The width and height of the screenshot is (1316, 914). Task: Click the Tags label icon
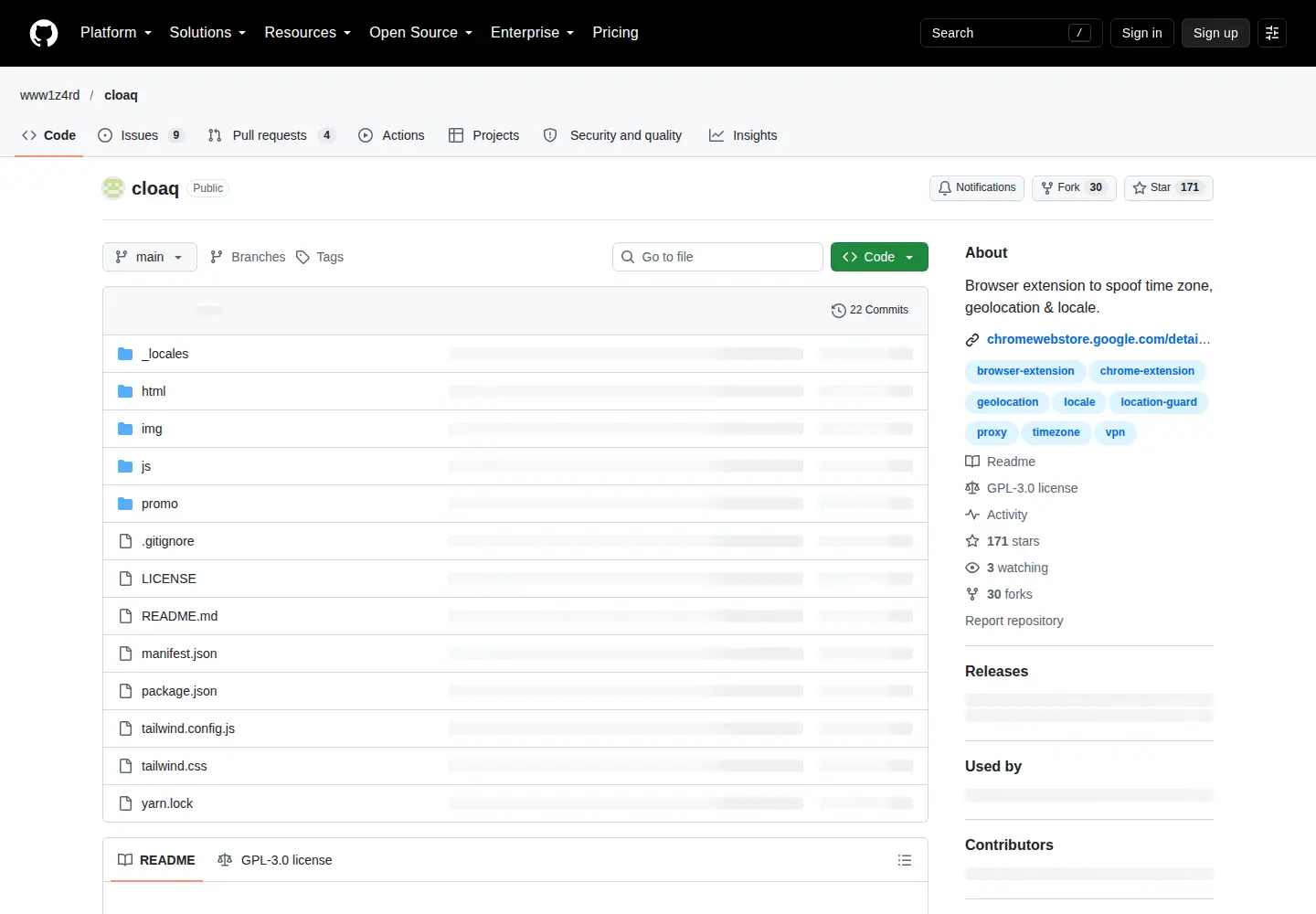coord(302,258)
